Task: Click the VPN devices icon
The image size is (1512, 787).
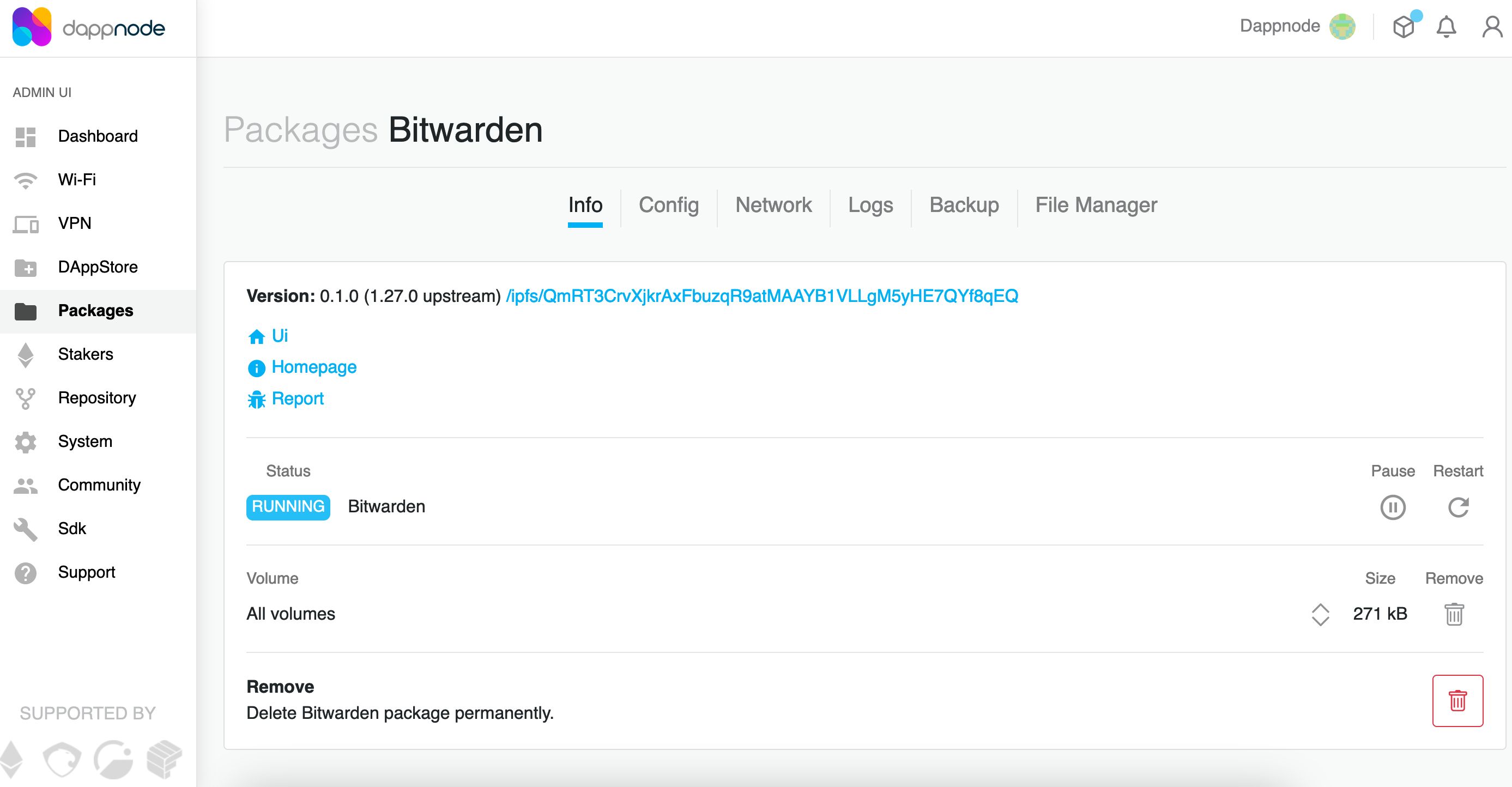Action: tap(25, 224)
